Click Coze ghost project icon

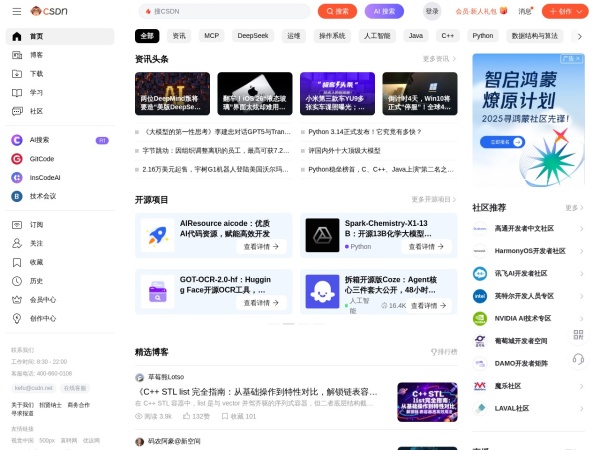coord(322,292)
